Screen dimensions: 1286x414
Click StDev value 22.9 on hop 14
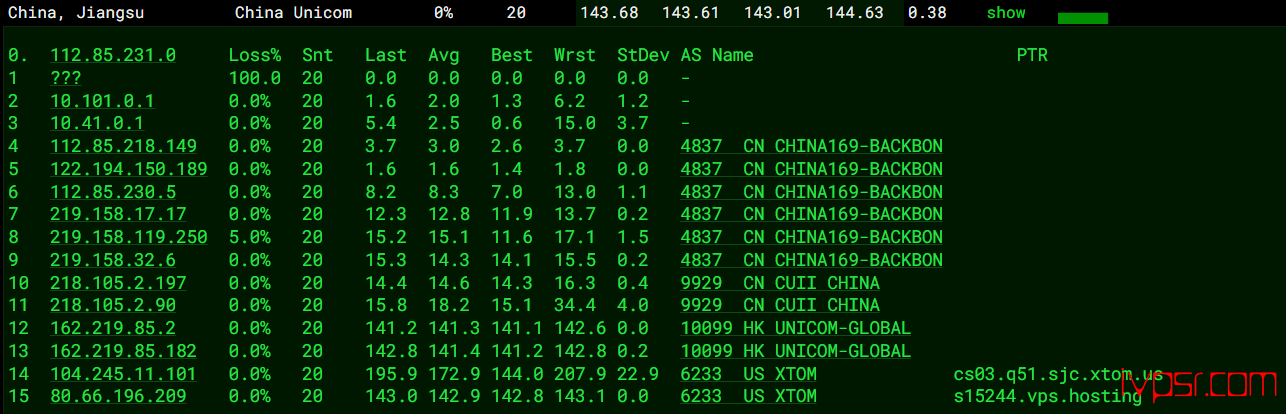(x=638, y=374)
